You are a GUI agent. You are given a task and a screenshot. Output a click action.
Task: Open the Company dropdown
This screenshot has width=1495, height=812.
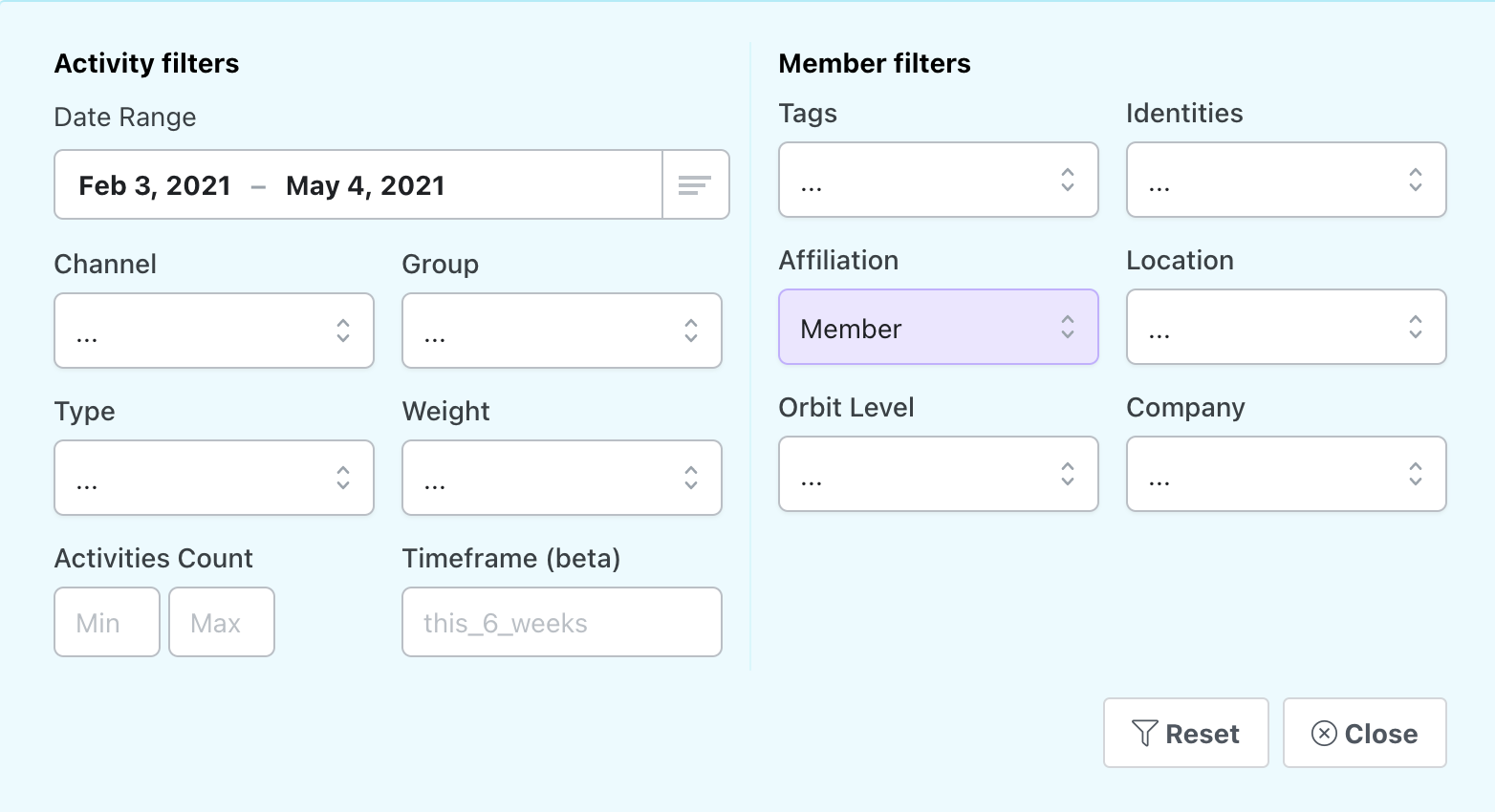1286,474
